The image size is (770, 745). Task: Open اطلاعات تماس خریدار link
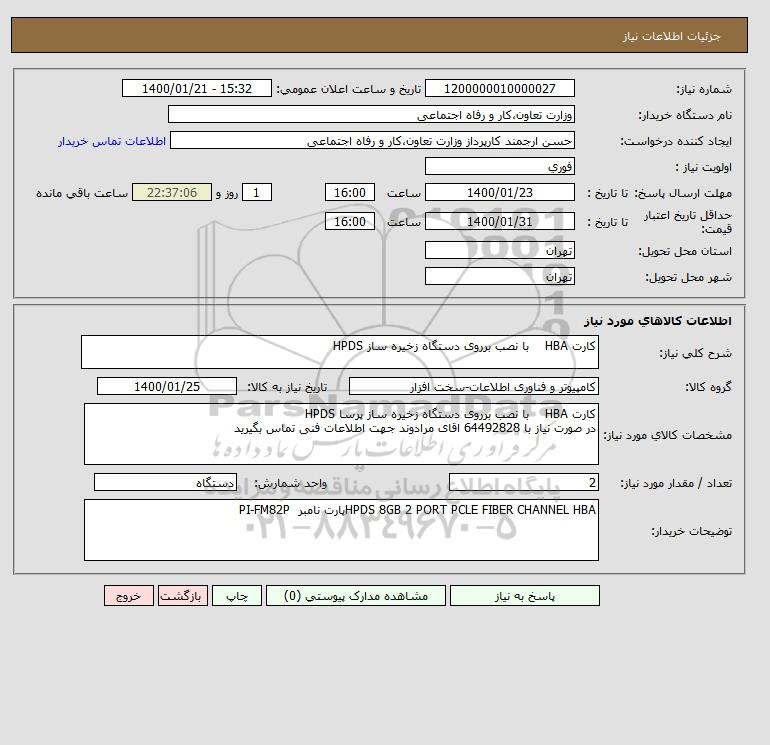pyautogui.click(x=112, y=141)
